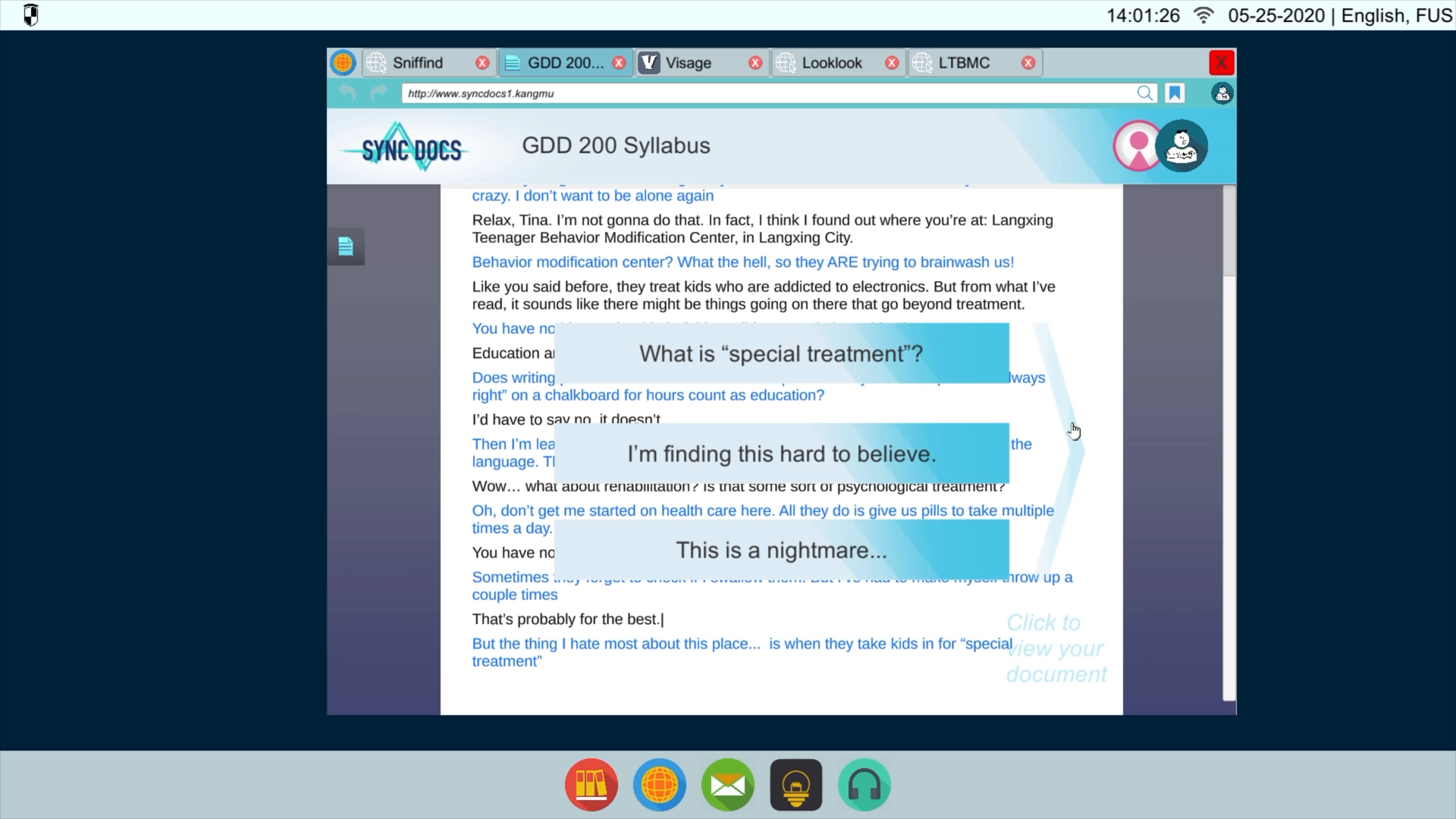This screenshot has width=1456, height=819.
Task: Switch to the Visage tab
Action: 690,62
